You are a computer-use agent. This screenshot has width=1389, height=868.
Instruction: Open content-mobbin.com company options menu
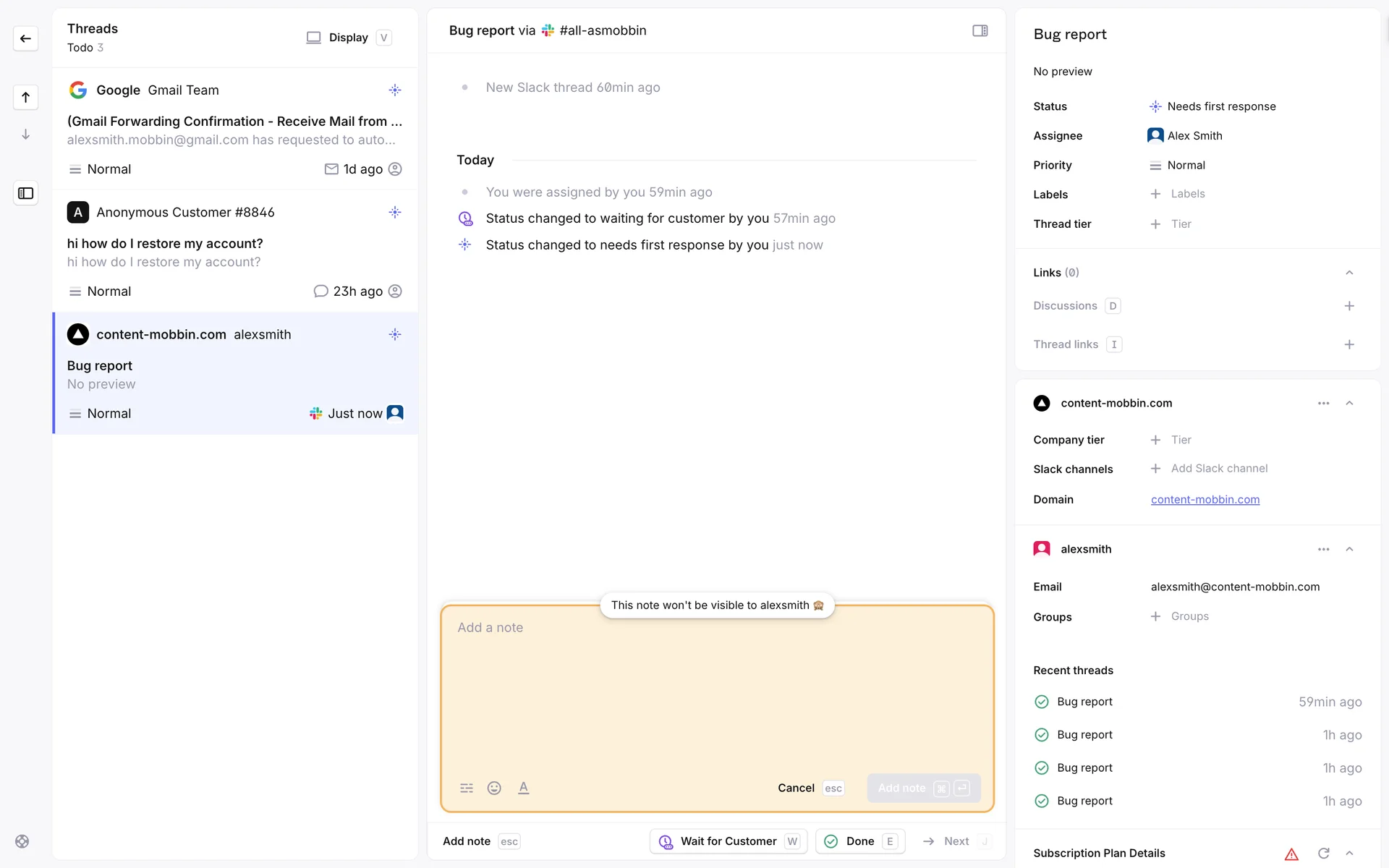tap(1323, 403)
